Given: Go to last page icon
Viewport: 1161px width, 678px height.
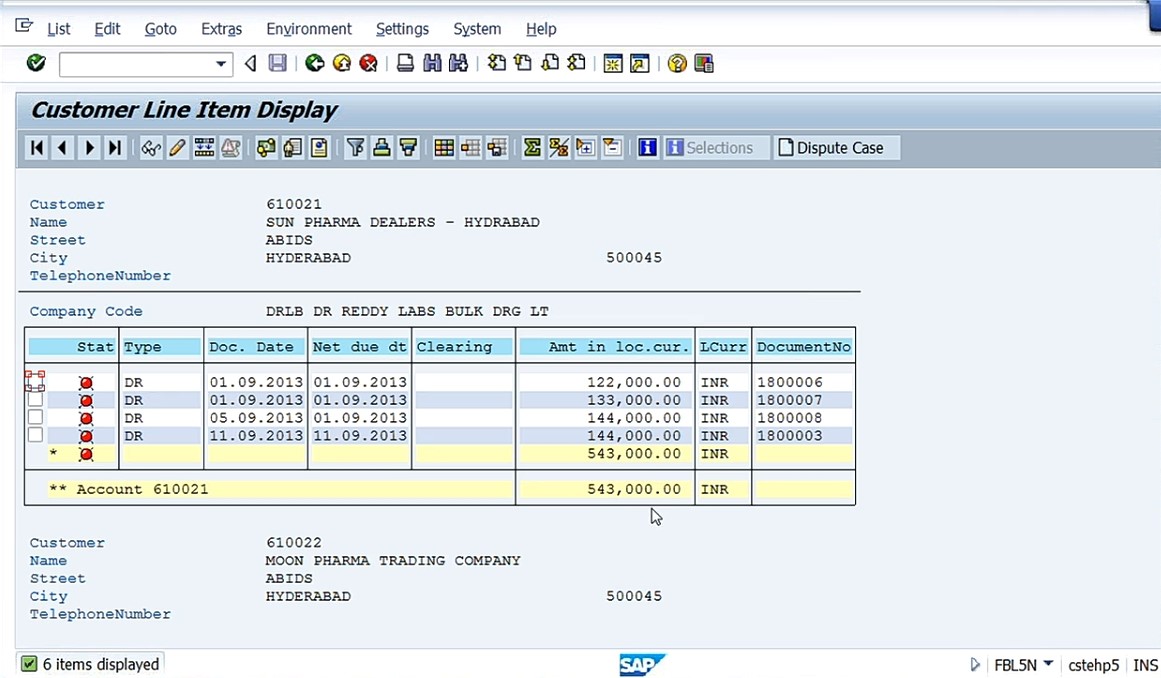Looking at the screenshot, I should pyautogui.click(x=576, y=63).
